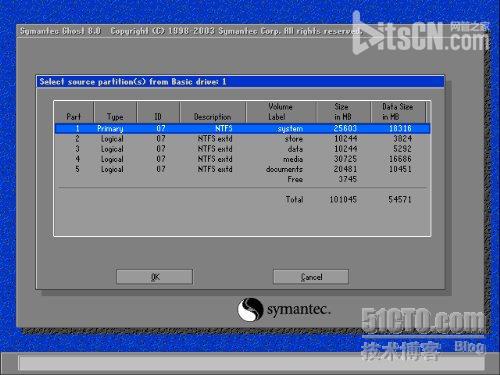The height and width of the screenshot is (375, 500).
Task: Click the data size value 5292
Action: pos(403,149)
